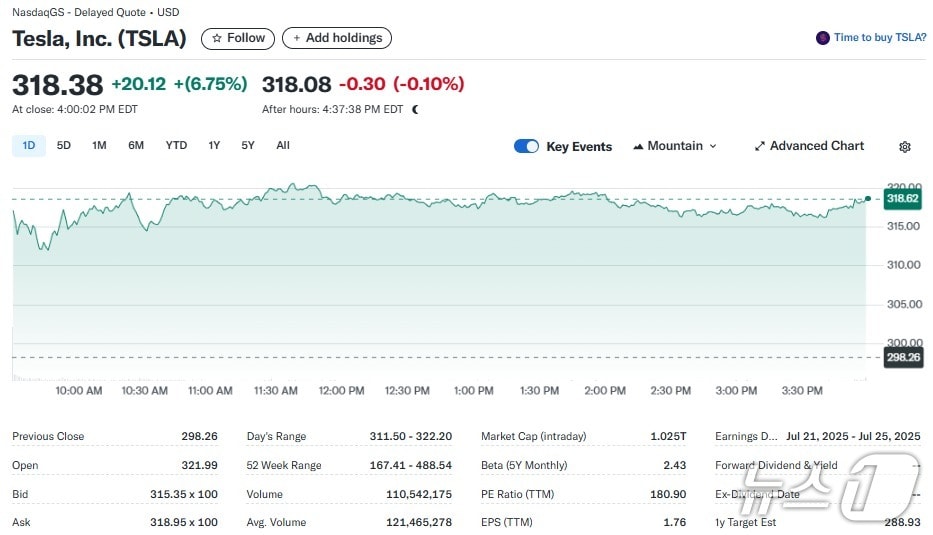Screen dimensions: 933x535
Task: Expand the Mountain chart style dropdown
Action: [x=713, y=146]
